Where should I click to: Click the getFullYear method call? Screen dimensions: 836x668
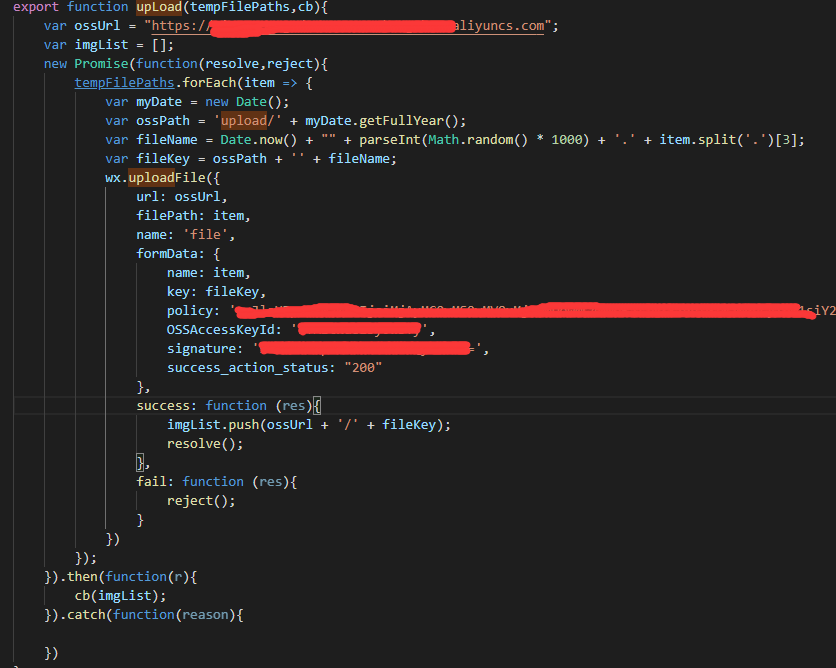401,121
